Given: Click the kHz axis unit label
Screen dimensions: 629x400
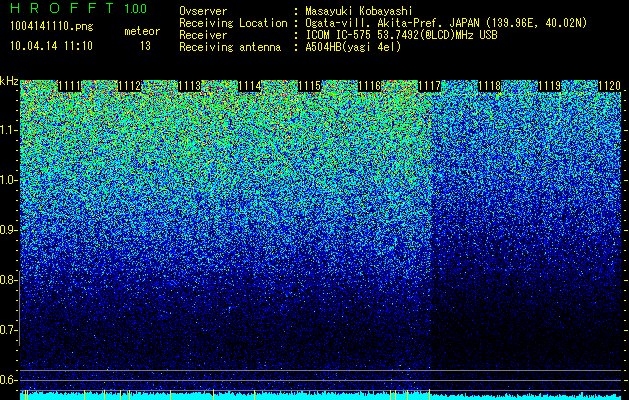Looking at the screenshot, I should coord(9,81).
